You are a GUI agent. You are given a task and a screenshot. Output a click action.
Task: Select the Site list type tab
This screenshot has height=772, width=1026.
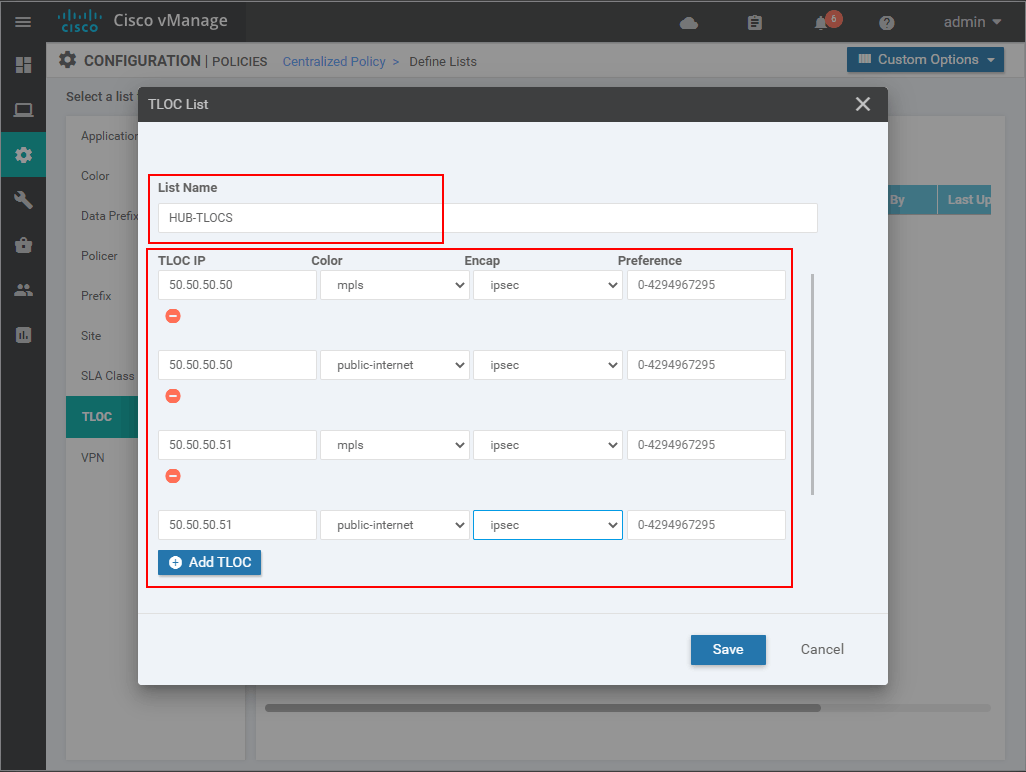pos(90,335)
